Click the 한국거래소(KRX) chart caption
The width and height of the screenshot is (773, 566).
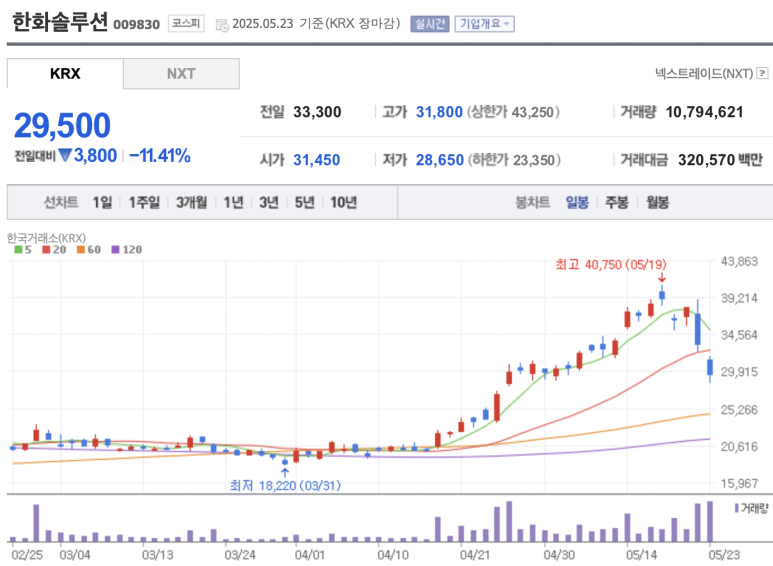(x=46, y=238)
